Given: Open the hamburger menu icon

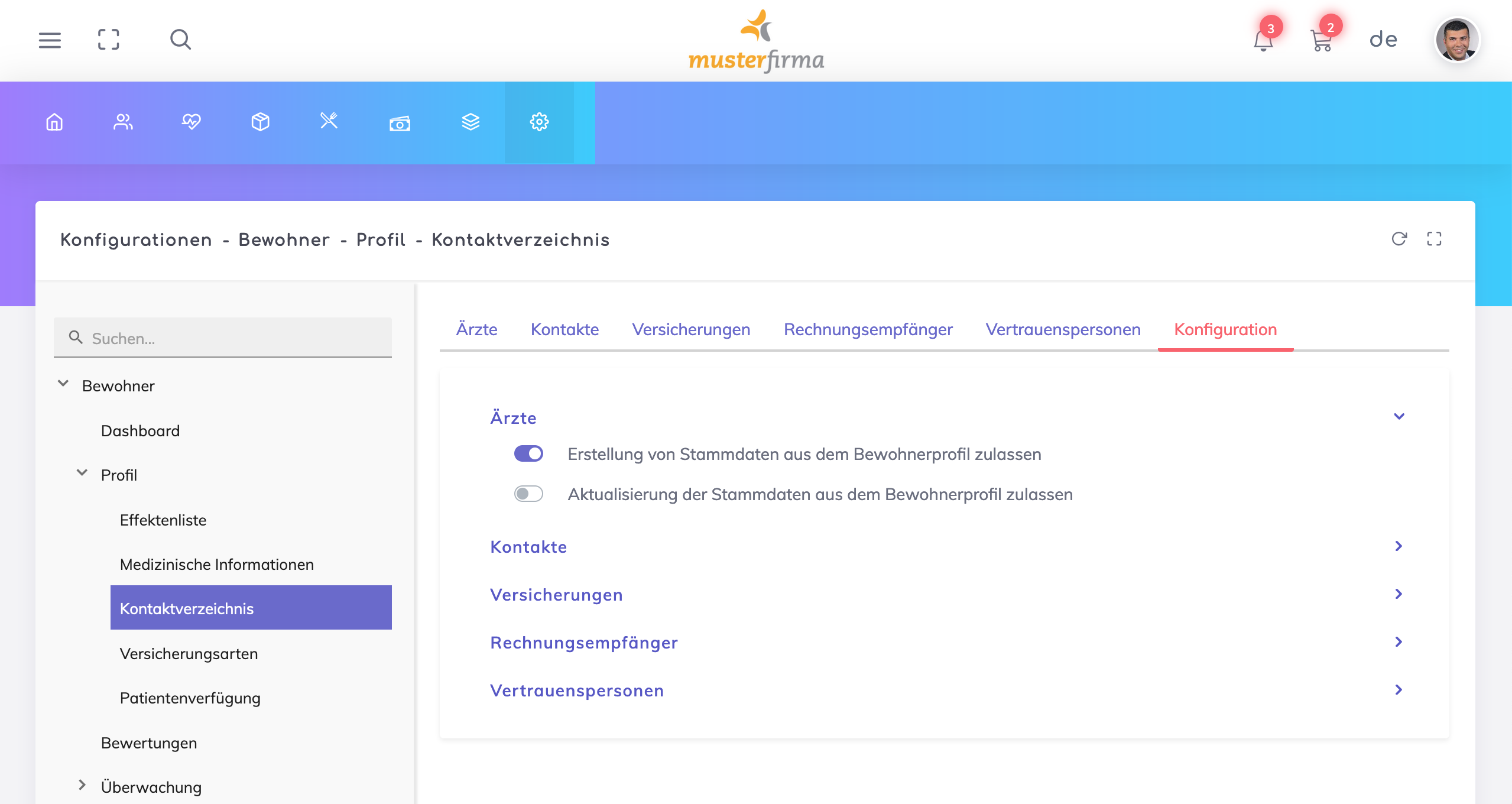Looking at the screenshot, I should (50, 40).
